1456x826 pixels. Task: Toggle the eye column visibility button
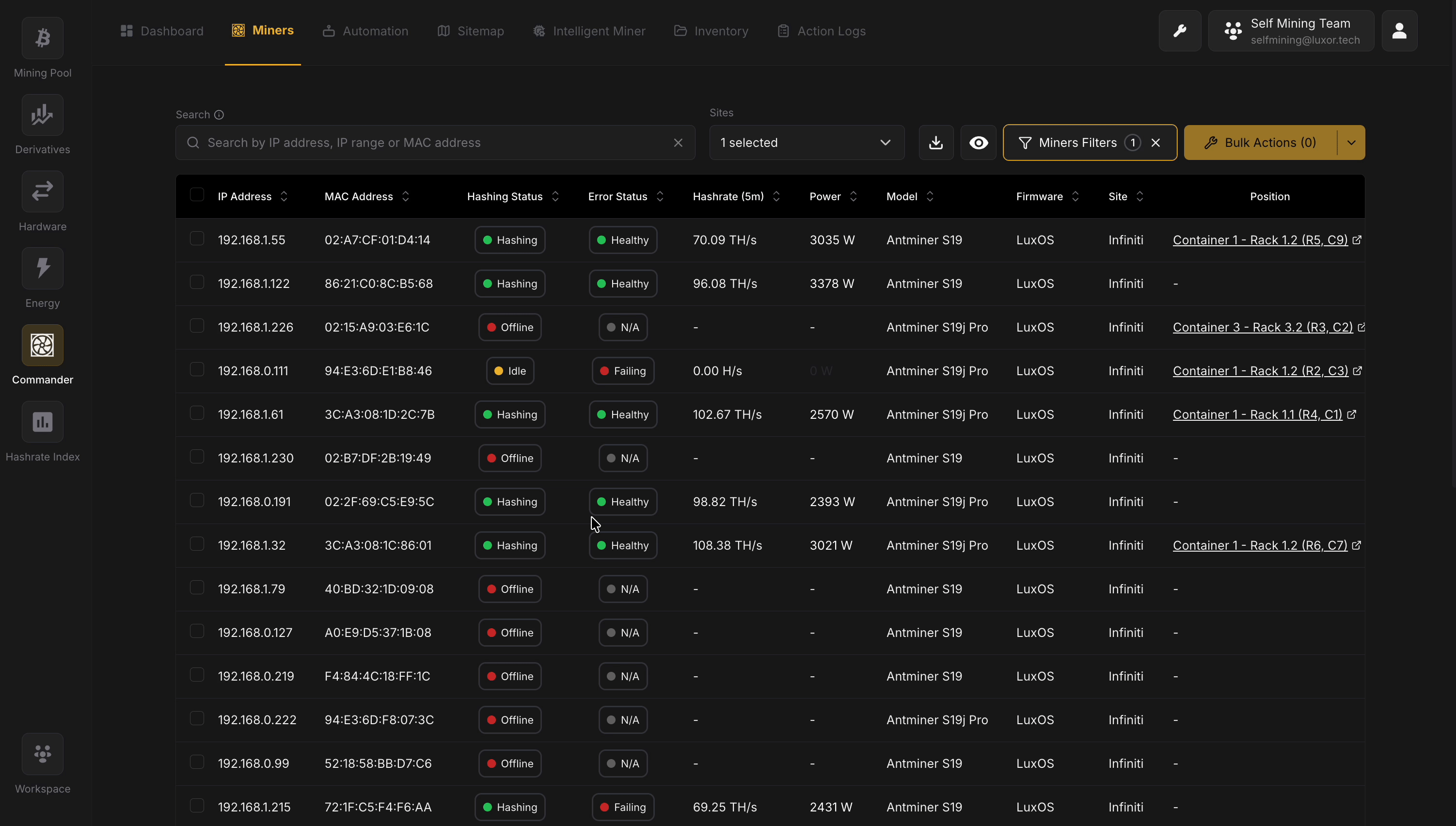[979, 143]
